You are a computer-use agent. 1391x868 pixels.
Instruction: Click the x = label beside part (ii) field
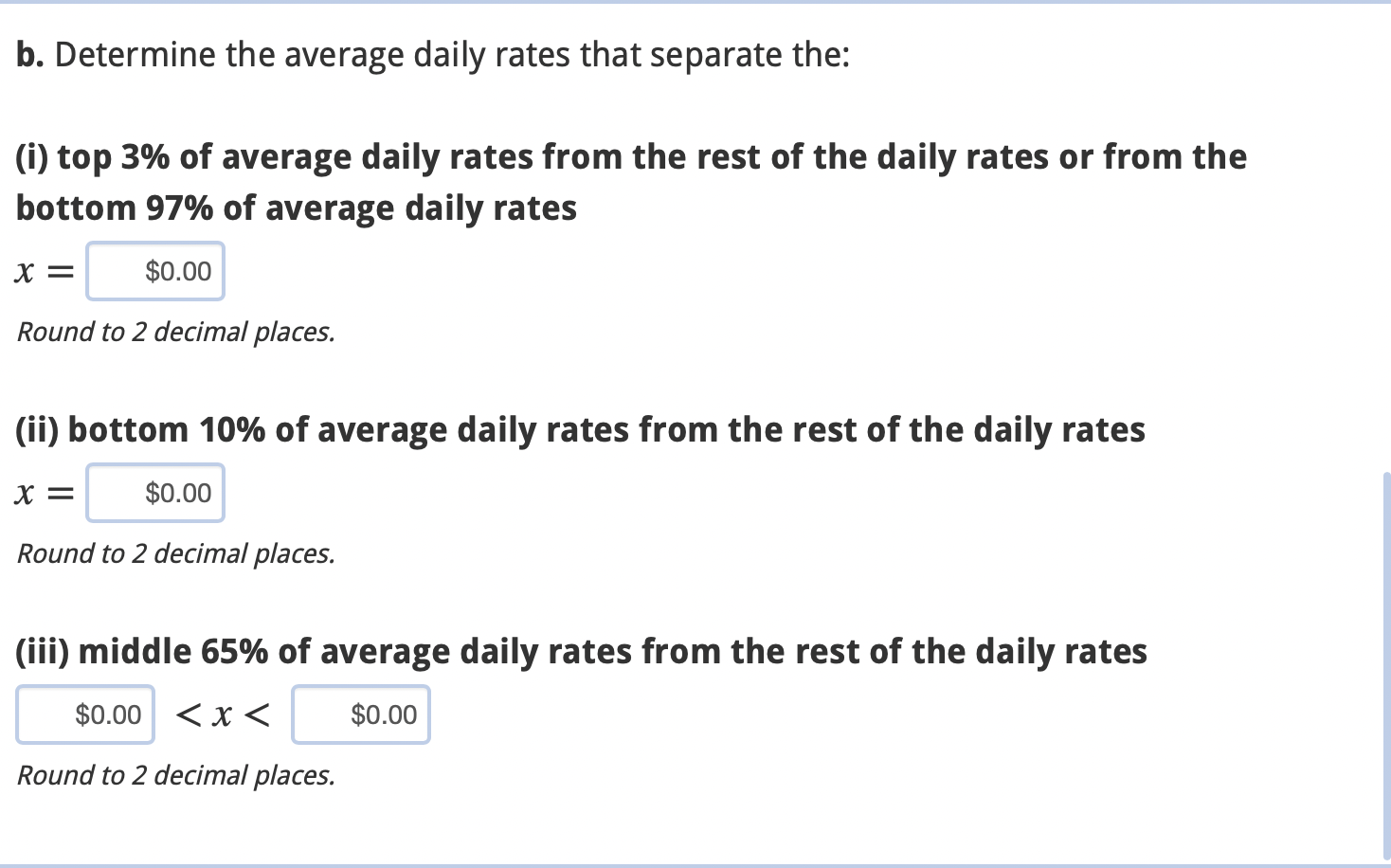[43, 493]
